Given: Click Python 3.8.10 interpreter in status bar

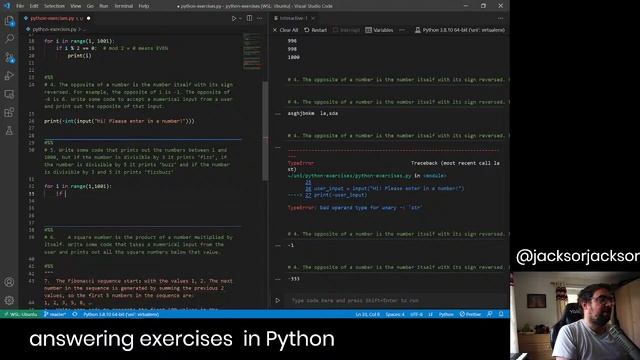Looking at the screenshot, I should click(121, 314).
